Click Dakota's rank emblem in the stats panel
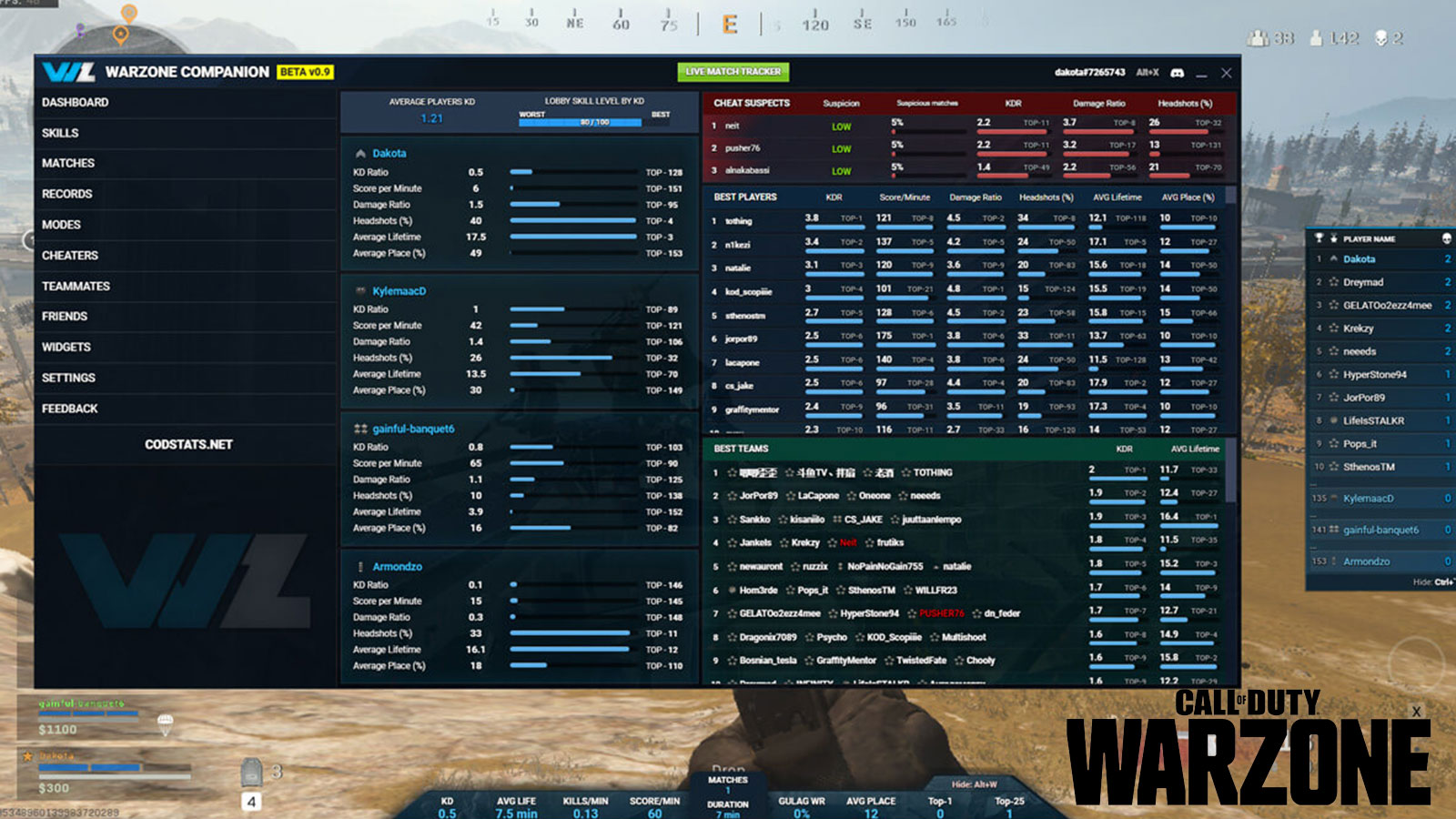 [362, 153]
